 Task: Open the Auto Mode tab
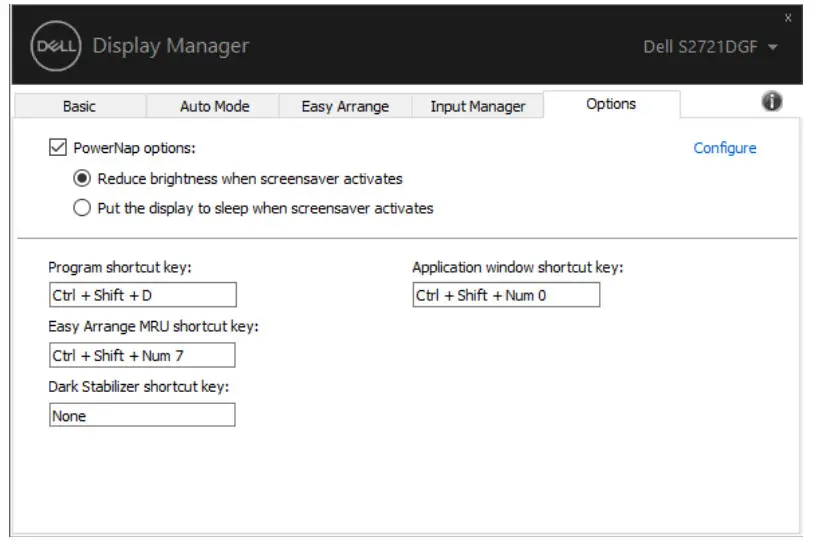[x=214, y=106]
